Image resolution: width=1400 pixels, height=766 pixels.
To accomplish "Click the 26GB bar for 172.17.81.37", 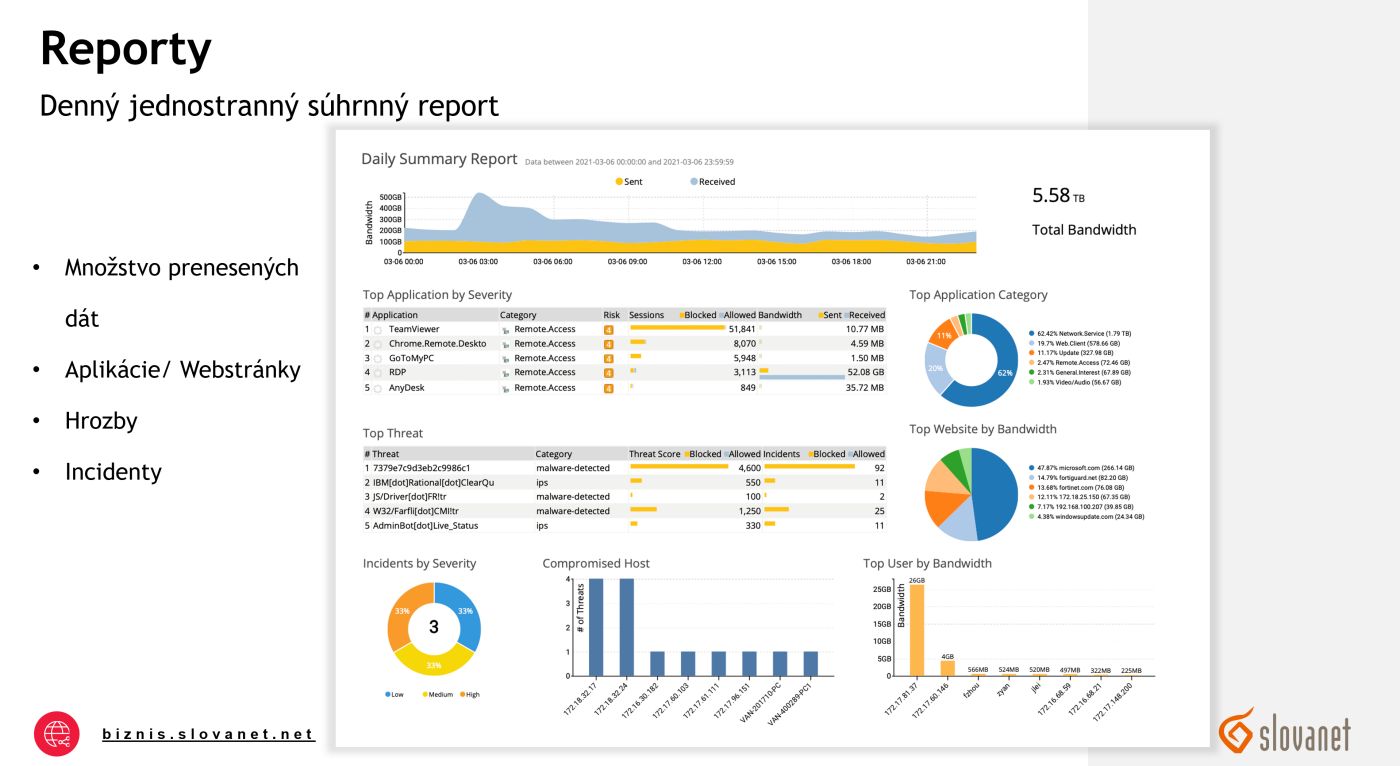I will pos(917,629).
